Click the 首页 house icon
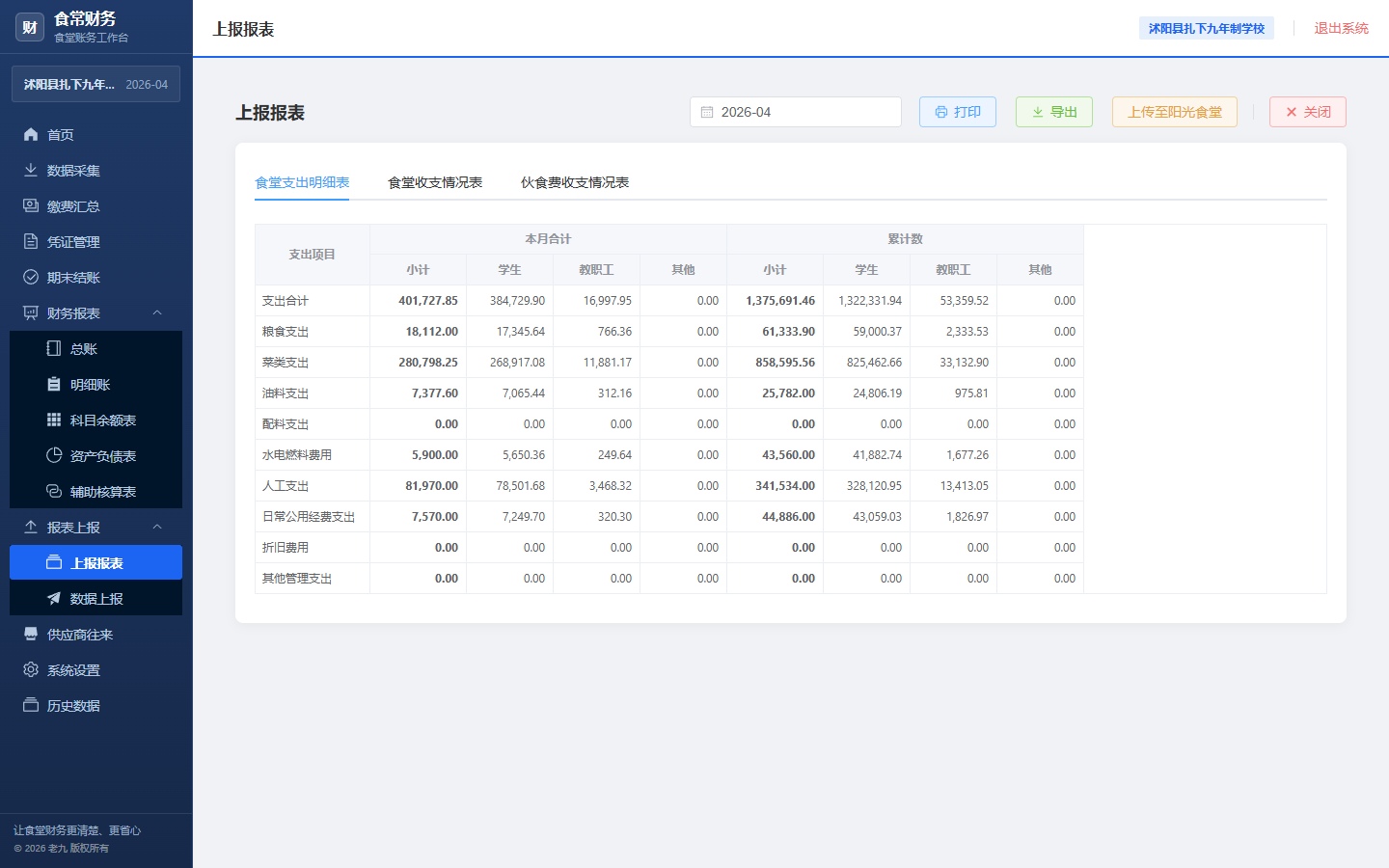This screenshot has width=1389, height=868. click(31, 134)
